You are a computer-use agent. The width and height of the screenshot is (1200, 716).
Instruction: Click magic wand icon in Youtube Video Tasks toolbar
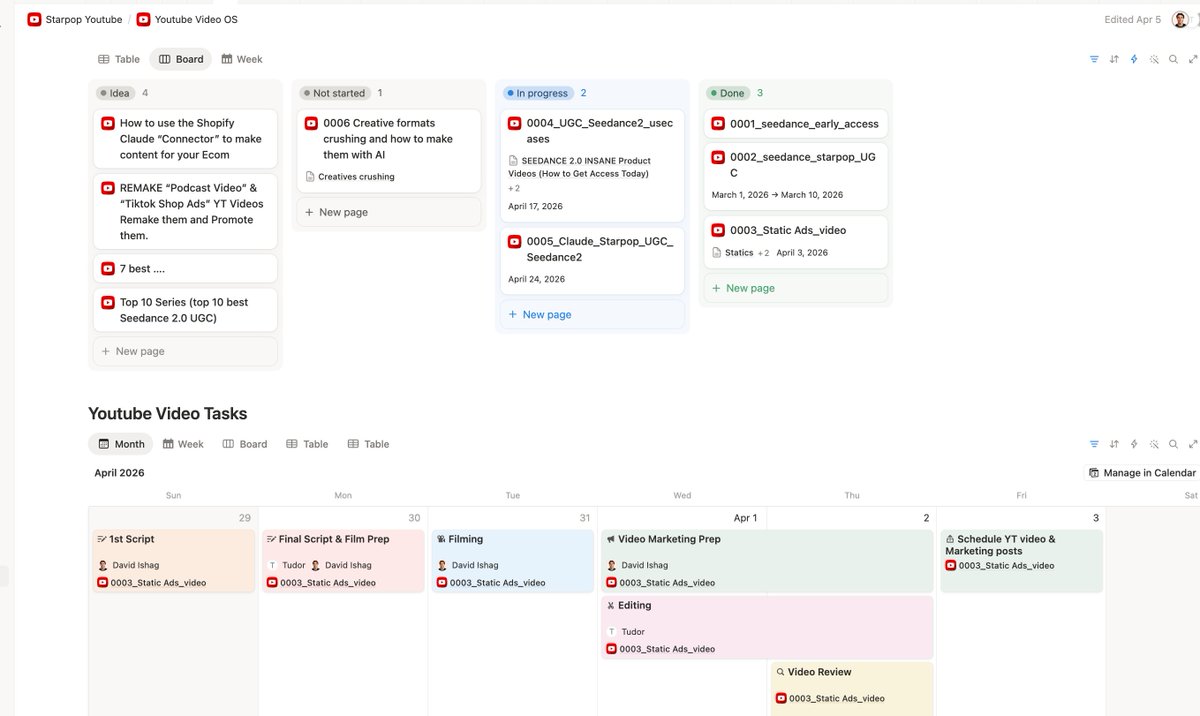coord(1154,444)
